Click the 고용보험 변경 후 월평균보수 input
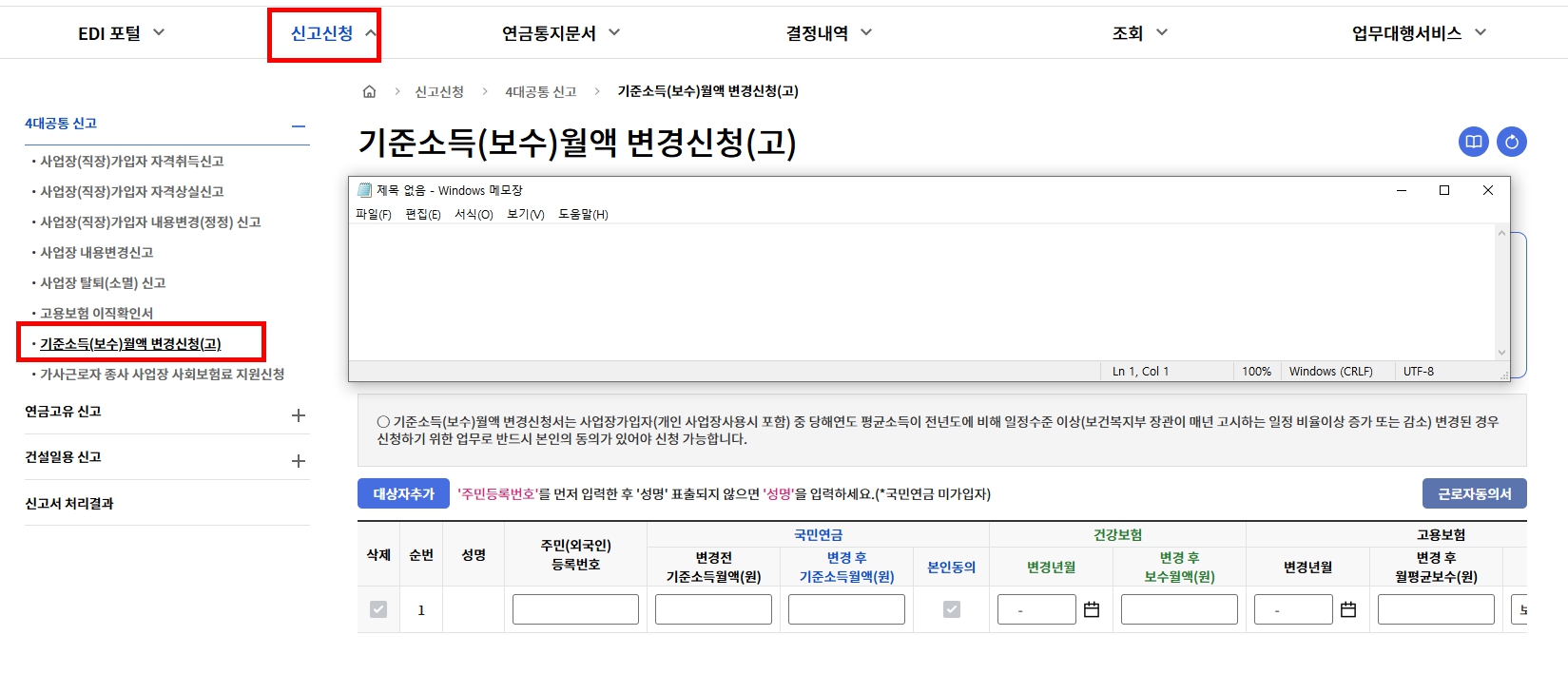Viewport: 1568px width, 693px height. (x=1436, y=609)
